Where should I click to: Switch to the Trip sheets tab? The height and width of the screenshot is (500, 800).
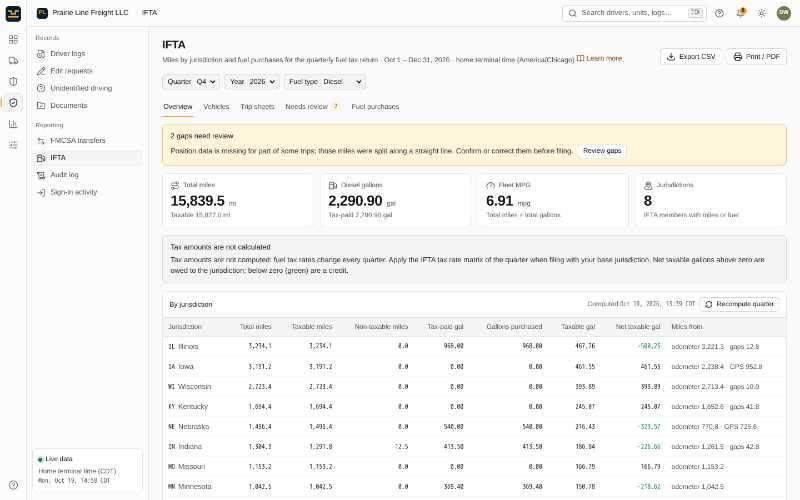pos(257,107)
